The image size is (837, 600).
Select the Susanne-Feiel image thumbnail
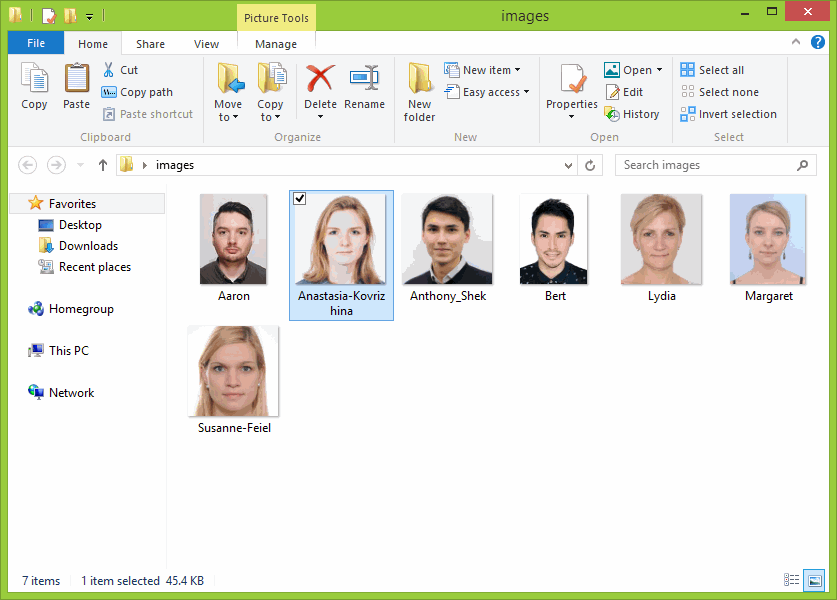pos(233,371)
